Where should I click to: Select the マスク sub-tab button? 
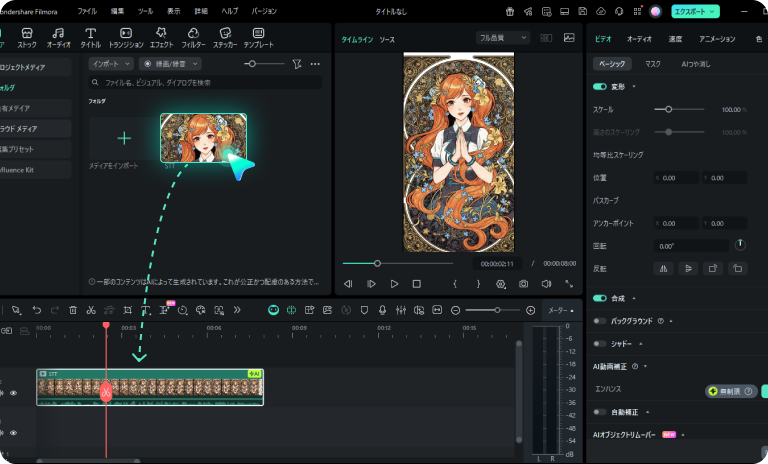(652, 63)
